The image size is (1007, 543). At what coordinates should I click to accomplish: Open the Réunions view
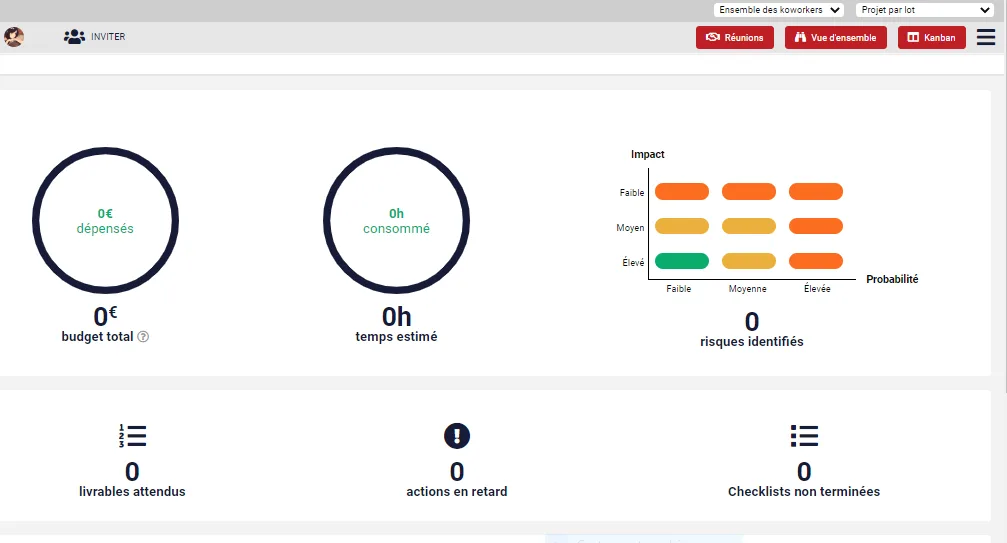tap(735, 37)
